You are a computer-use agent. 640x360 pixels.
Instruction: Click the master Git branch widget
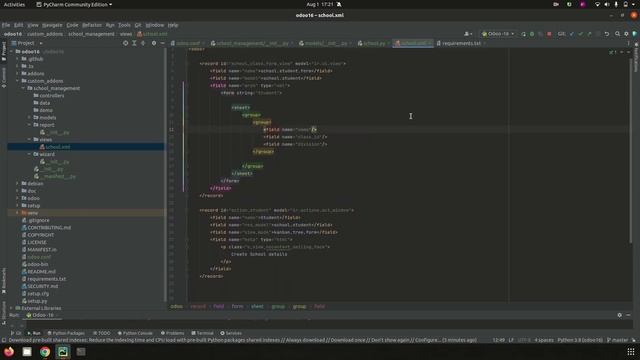point(617,340)
